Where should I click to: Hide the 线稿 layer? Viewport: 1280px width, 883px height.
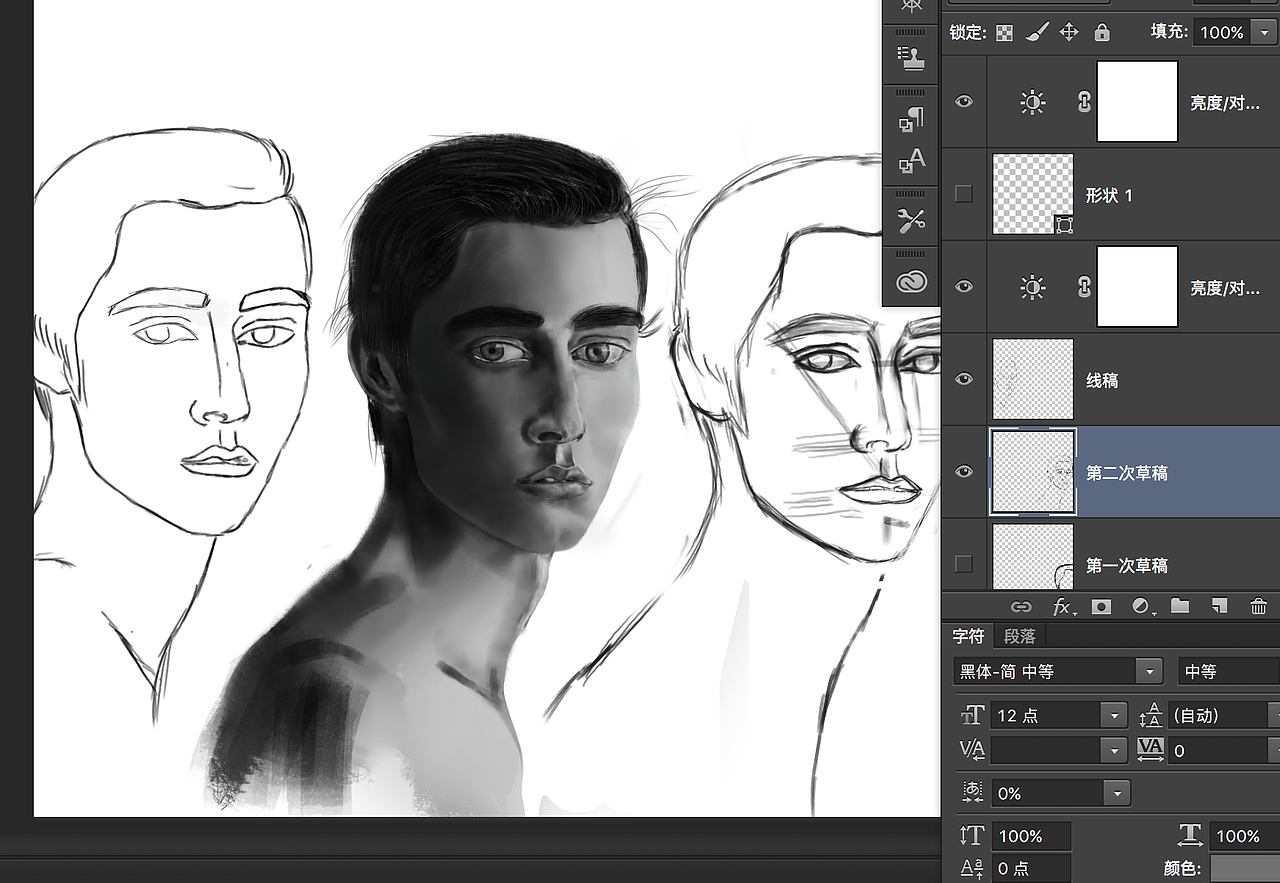tap(964, 380)
